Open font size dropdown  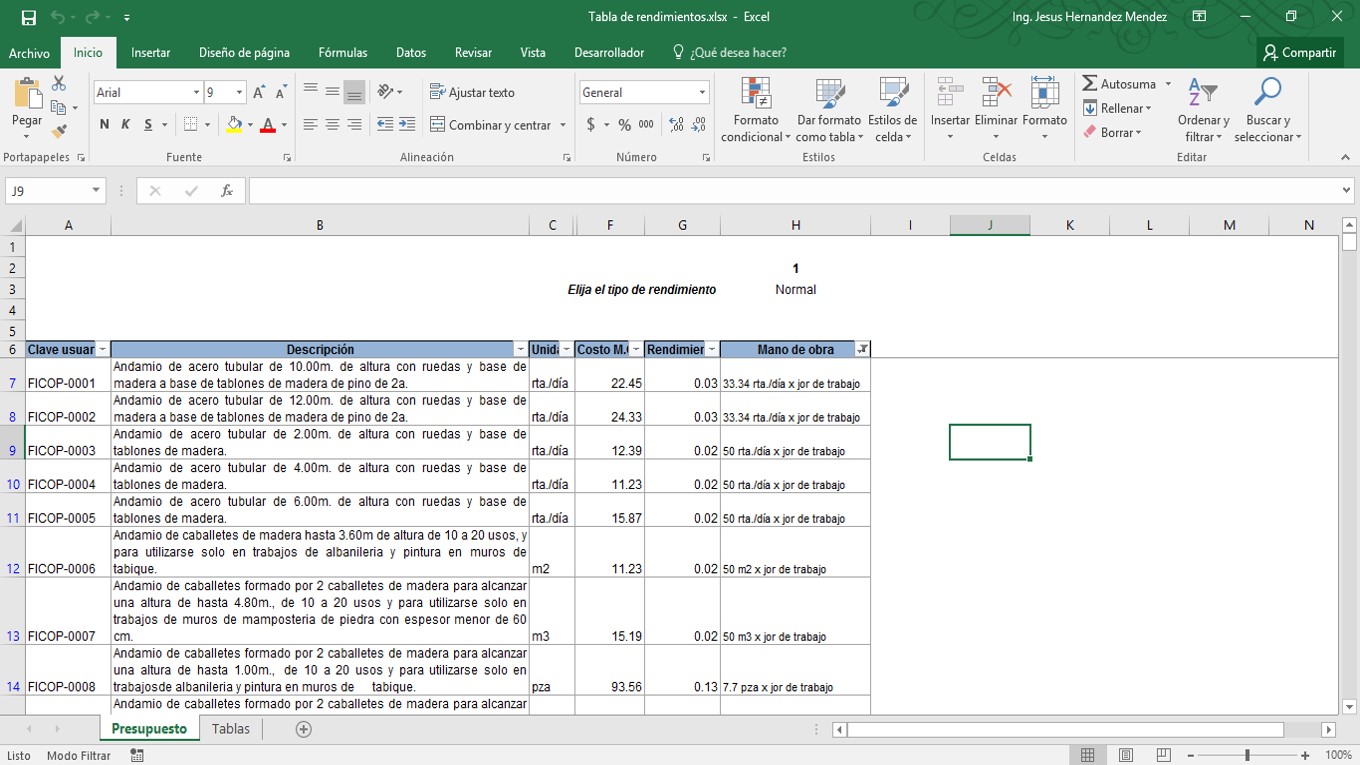coord(239,92)
